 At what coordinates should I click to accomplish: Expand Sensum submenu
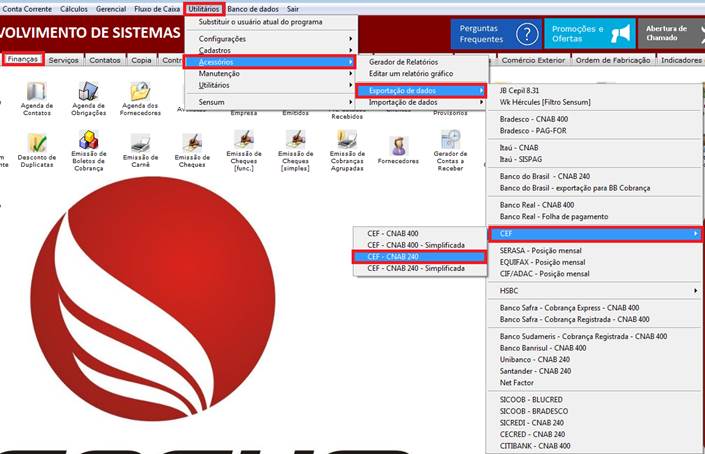[271, 102]
